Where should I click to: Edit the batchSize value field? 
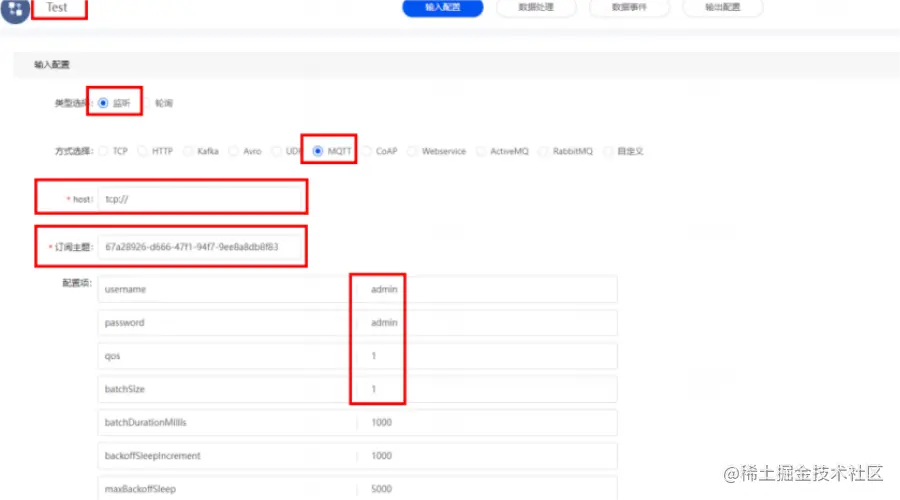tap(487, 389)
